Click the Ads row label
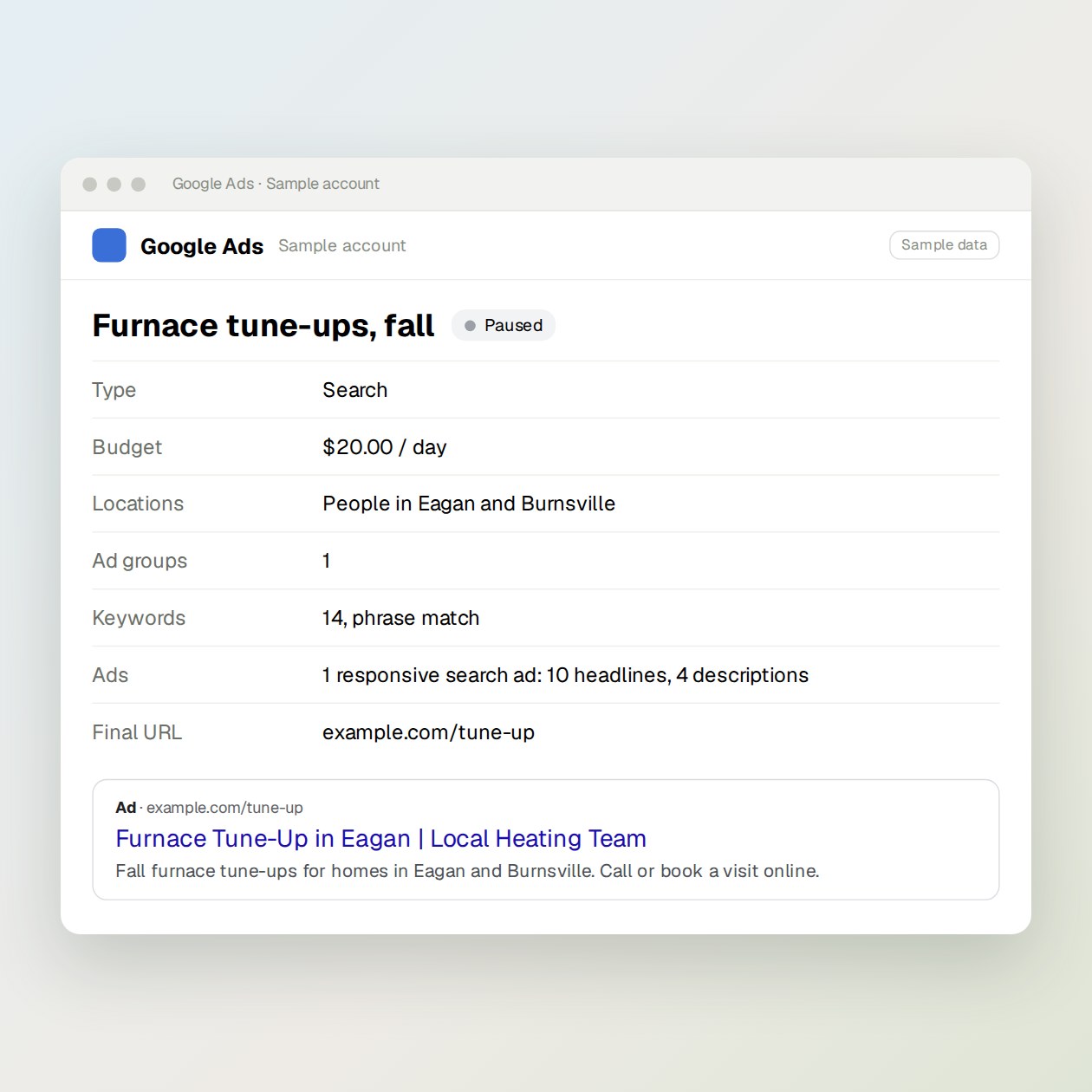 click(110, 675)
